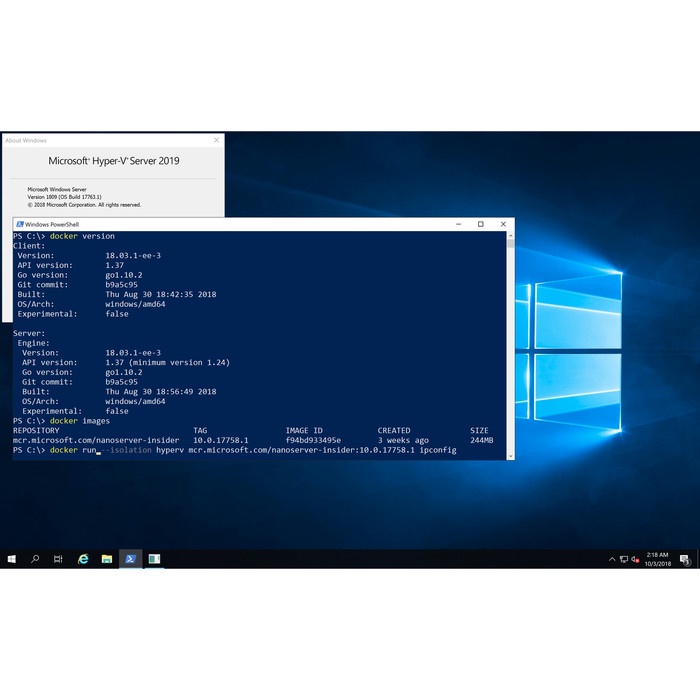Click 'Thu Aug 30 18:56:49 2018' server built

pos(161,392)
